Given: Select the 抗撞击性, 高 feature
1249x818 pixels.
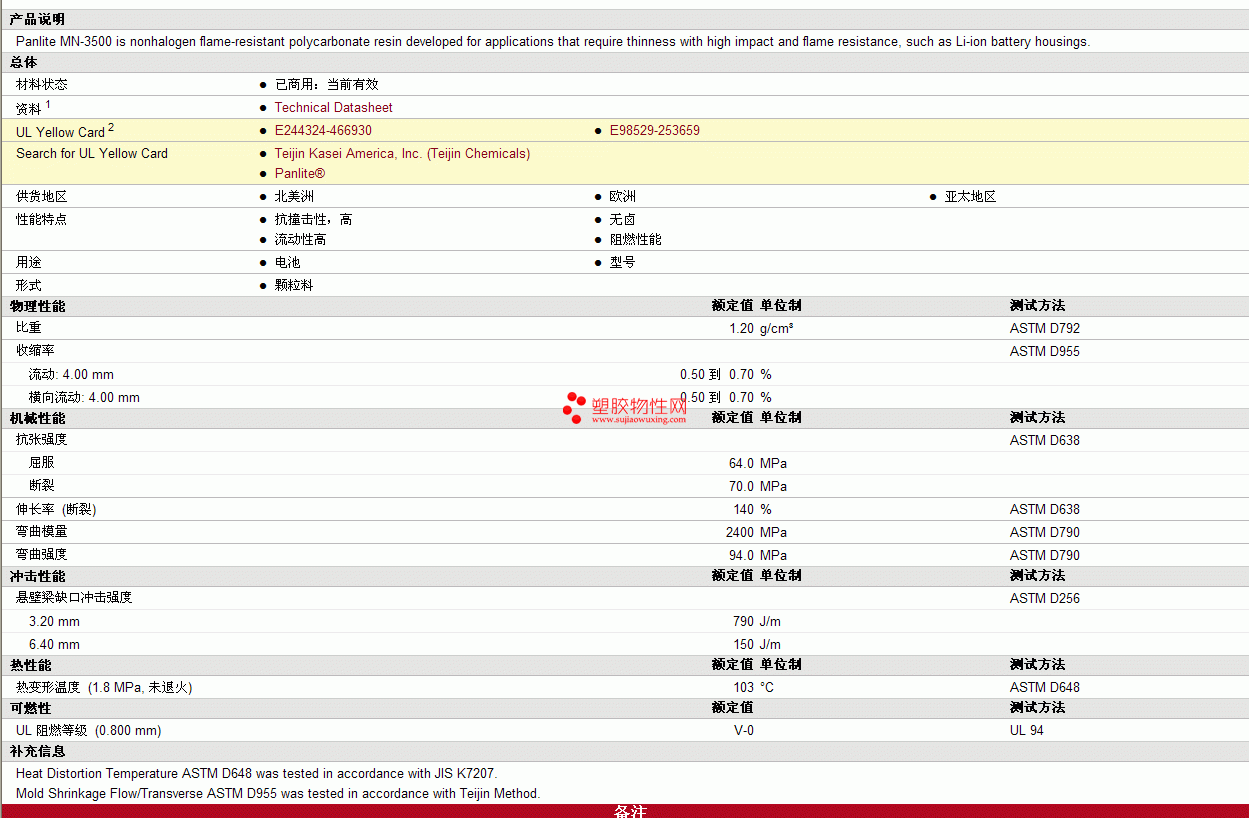Looking at the screenshot, I should click(313, 219).
